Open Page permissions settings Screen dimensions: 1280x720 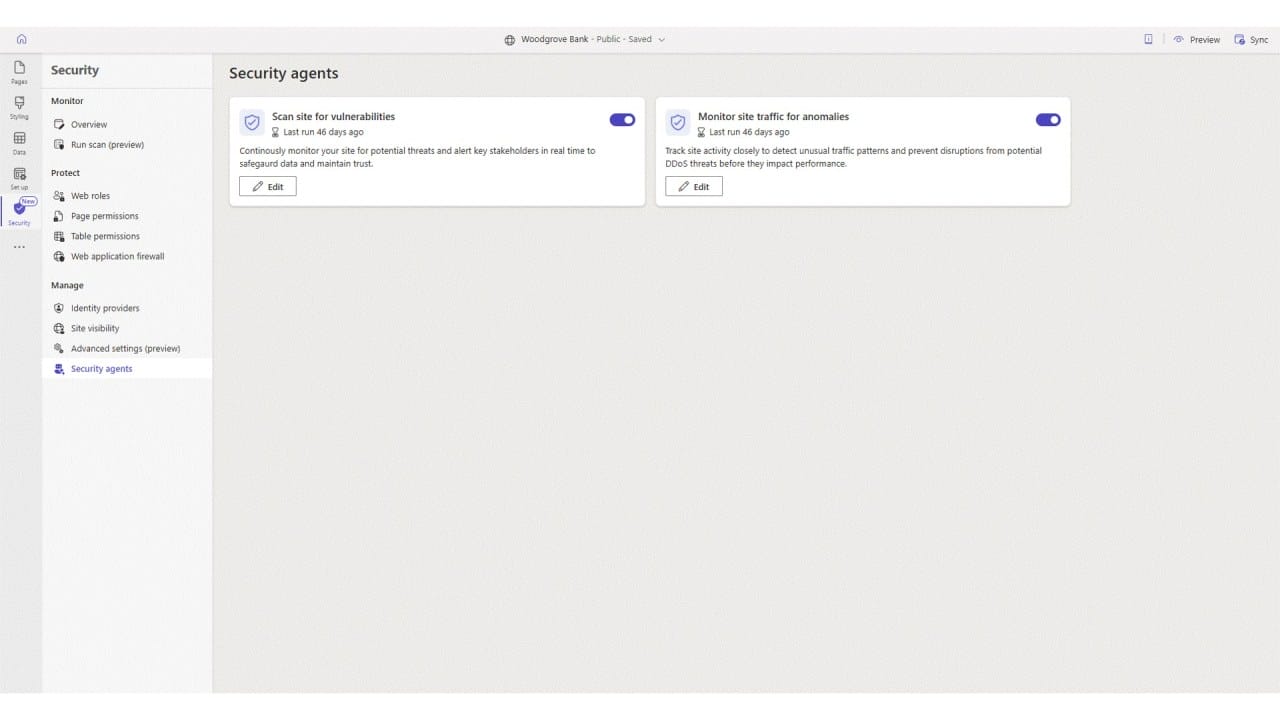pyautogui.click(x=104, y=216)
